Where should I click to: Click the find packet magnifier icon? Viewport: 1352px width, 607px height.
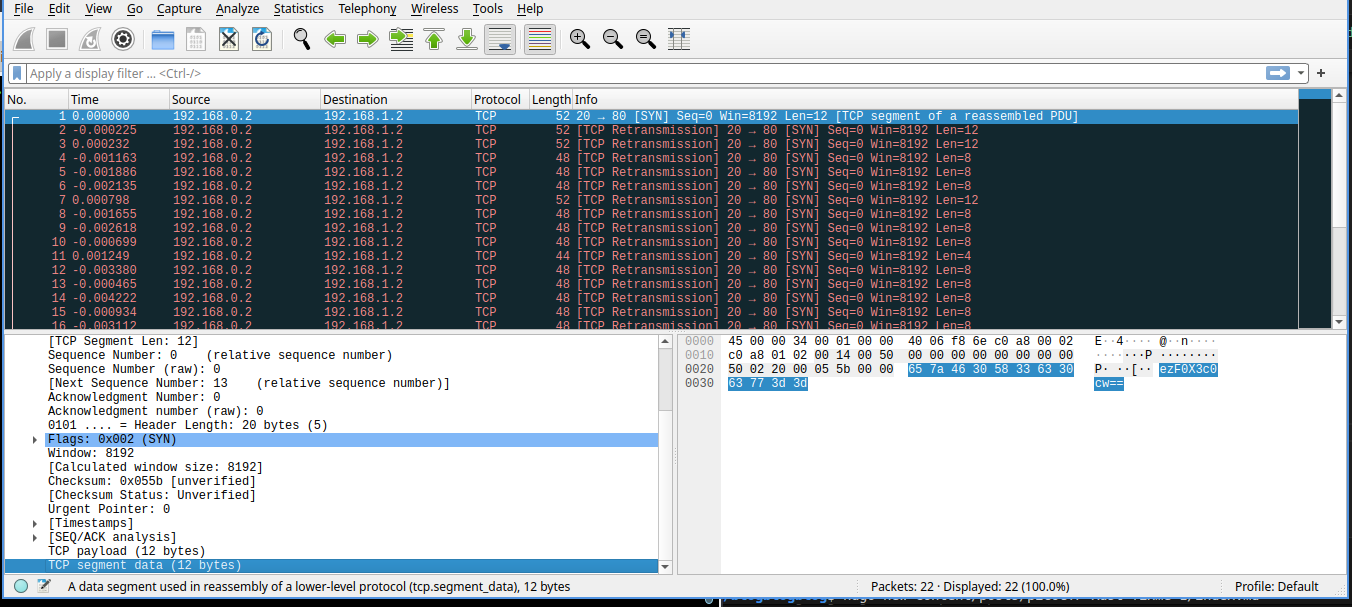click(x=302, y=39)
